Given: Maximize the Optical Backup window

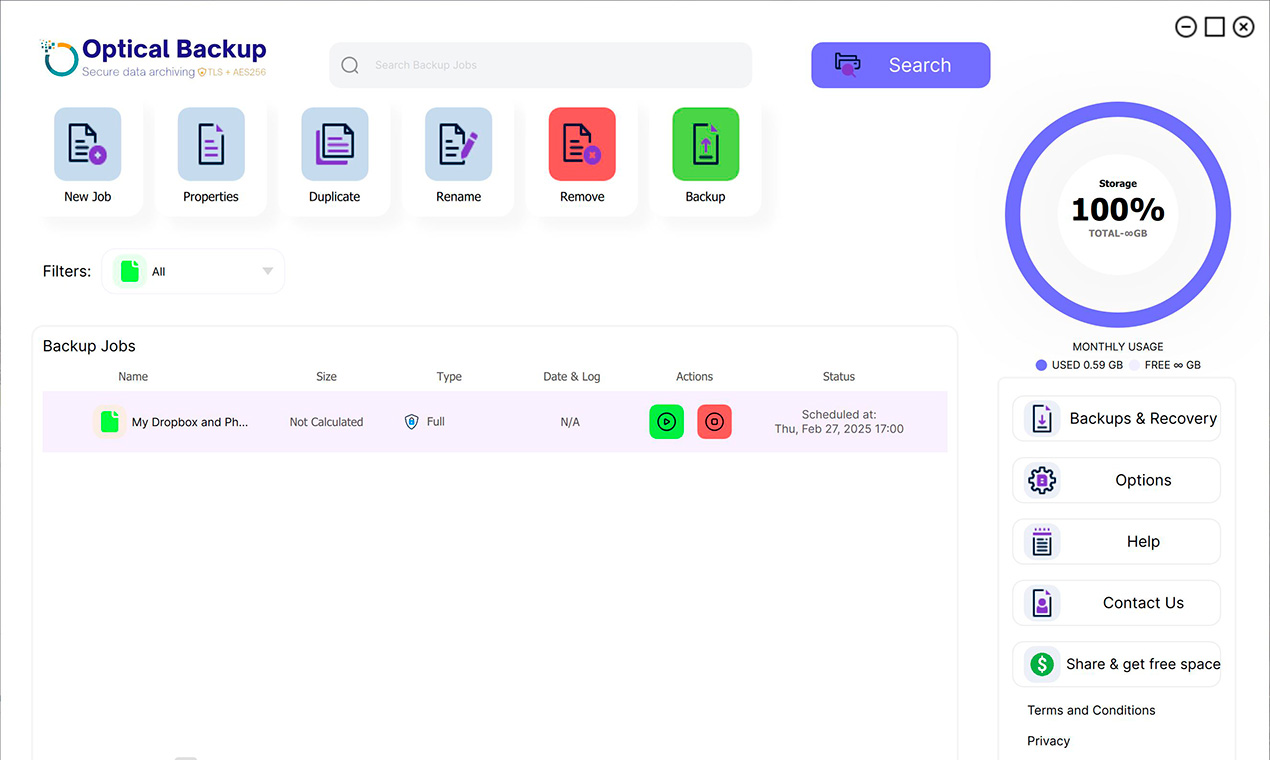Looking at the screenshot, I should coord(1214,27).
